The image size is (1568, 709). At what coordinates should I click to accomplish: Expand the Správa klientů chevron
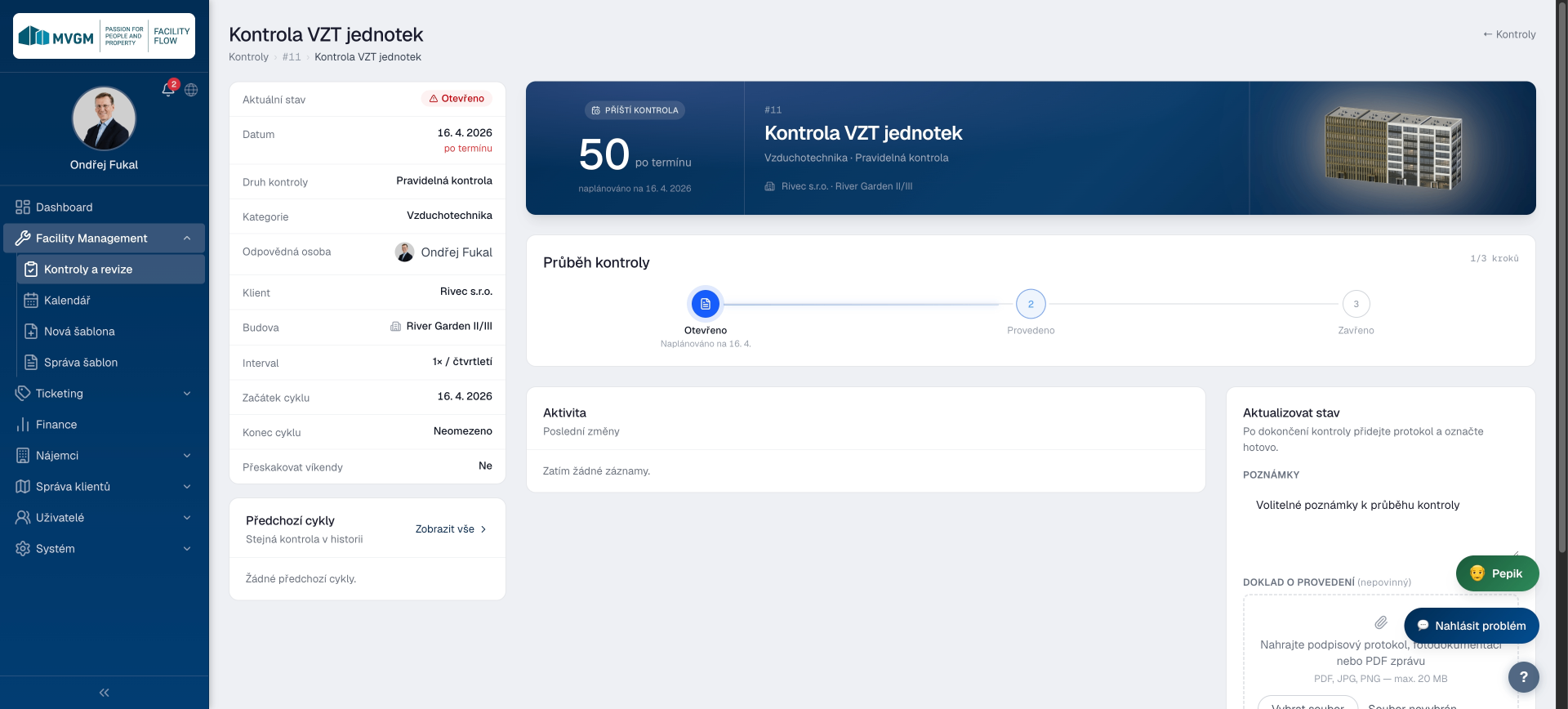click(187, 487)
